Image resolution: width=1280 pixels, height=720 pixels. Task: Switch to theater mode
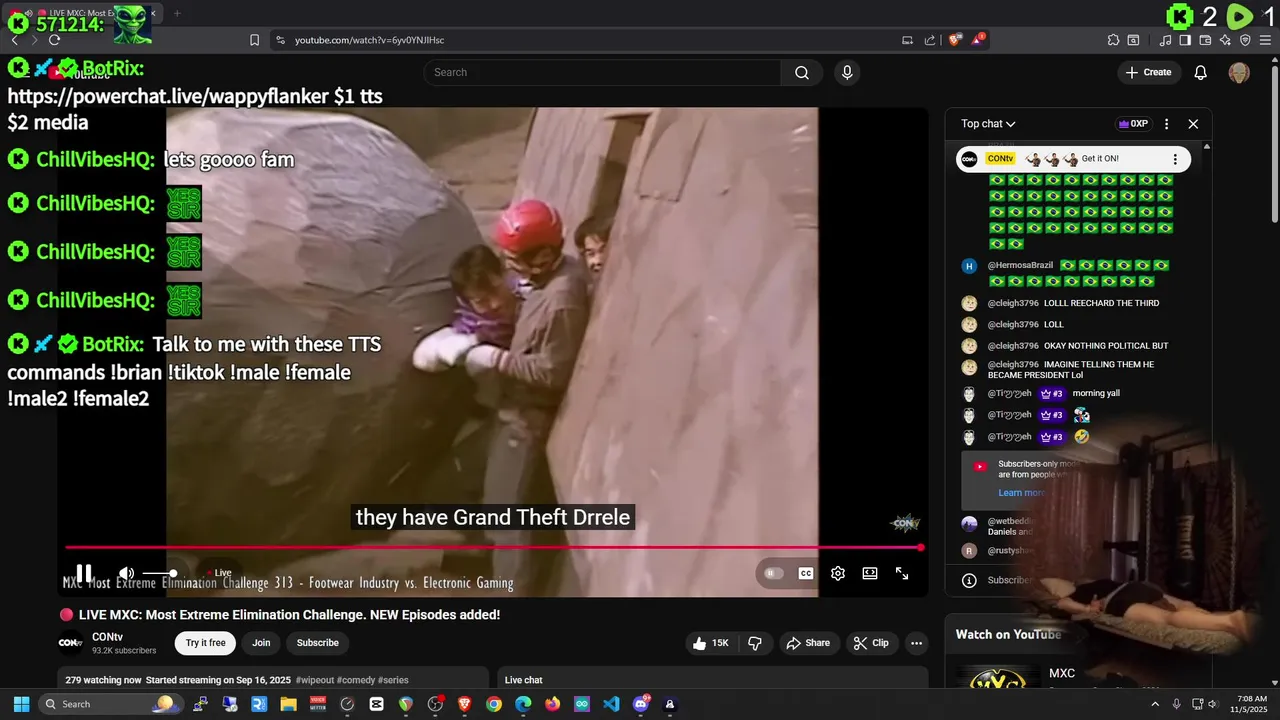pos(870,573)
